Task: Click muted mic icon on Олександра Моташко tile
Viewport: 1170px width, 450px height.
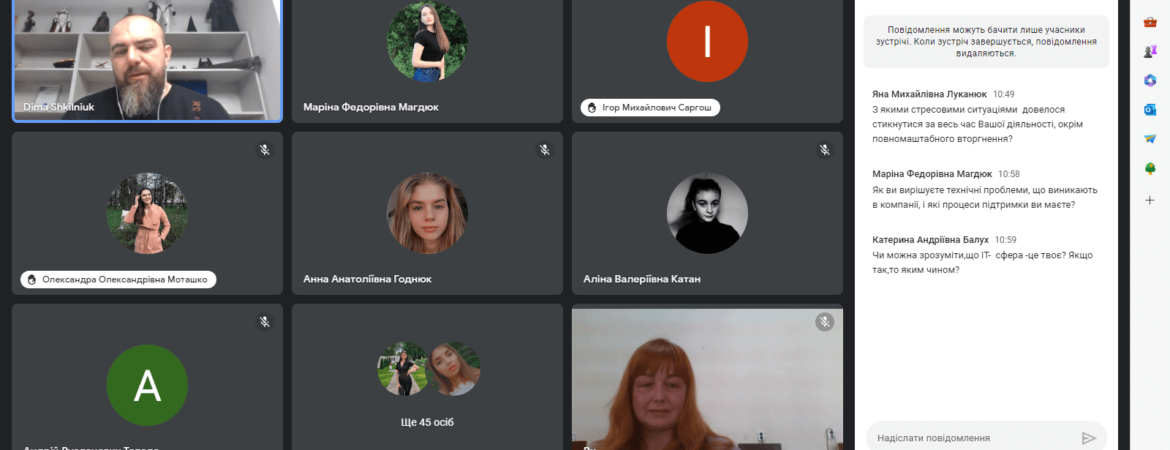Action: tap(264, 150)
